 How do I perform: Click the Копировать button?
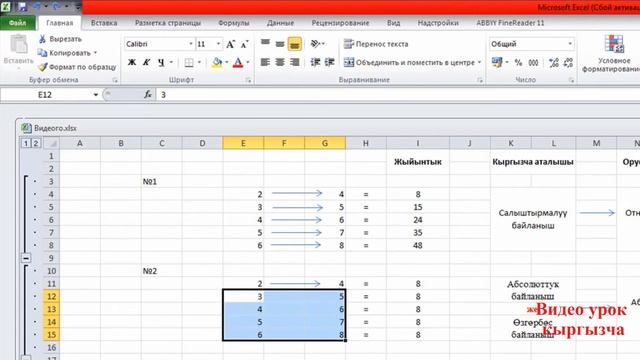[x=64, y=53]
